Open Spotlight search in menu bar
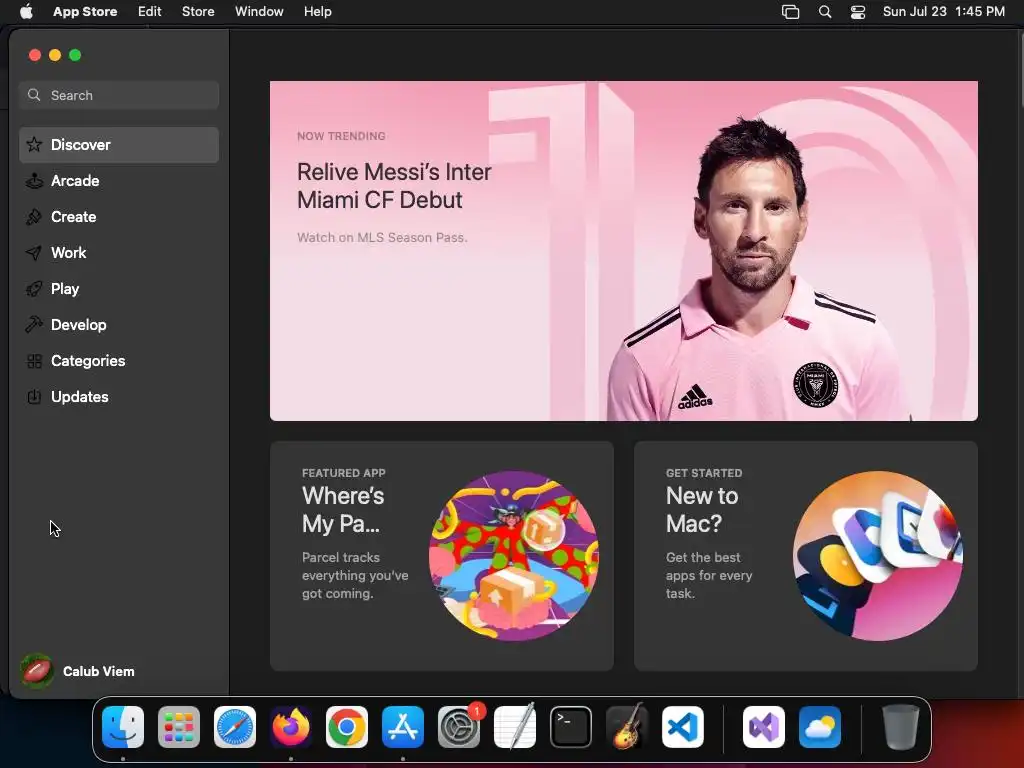This screenshot has width=1024, height=768. coord(825,12)
